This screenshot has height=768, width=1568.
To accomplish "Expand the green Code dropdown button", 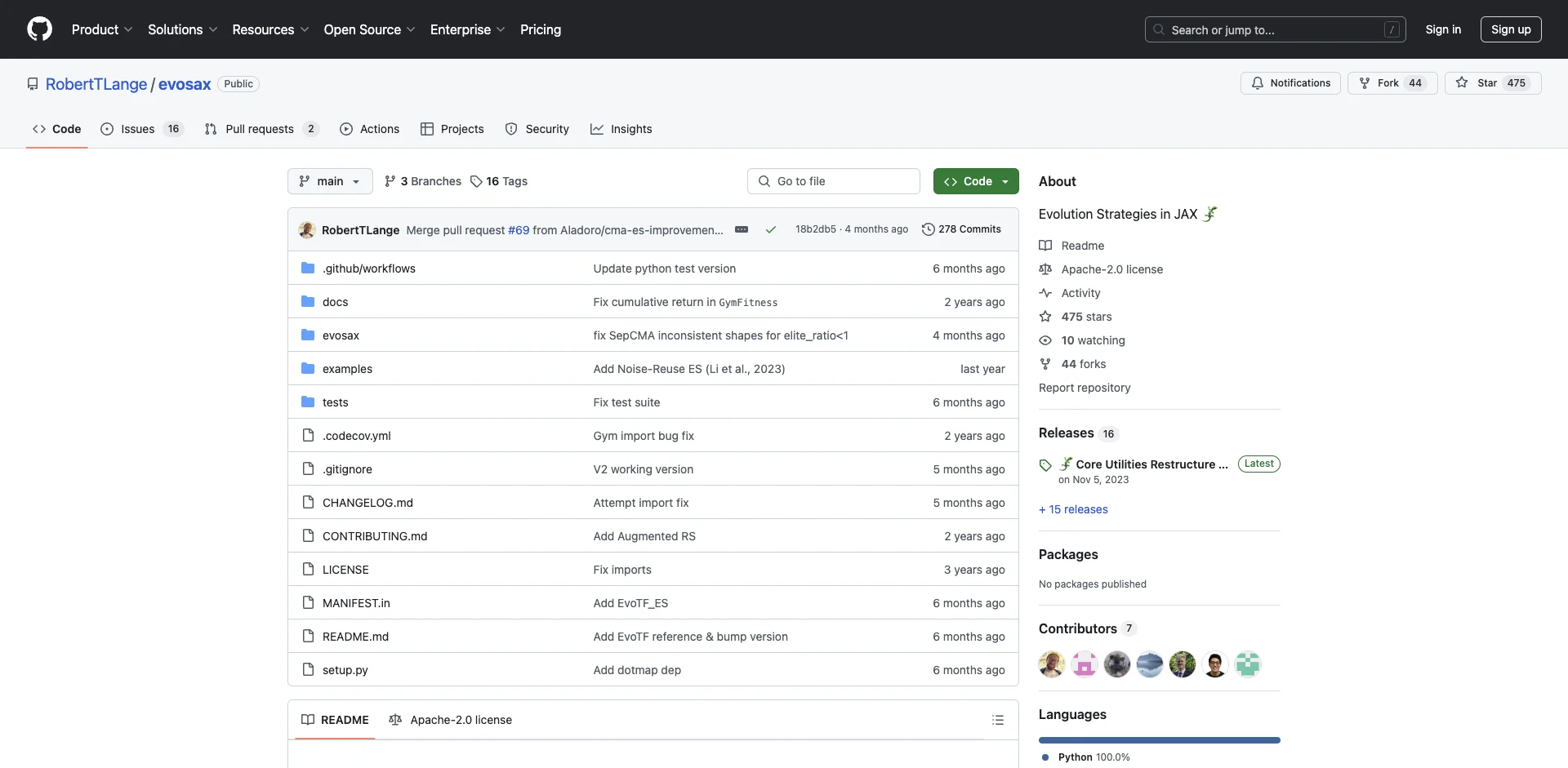I will pyautogui.click(x=976, y=181).
